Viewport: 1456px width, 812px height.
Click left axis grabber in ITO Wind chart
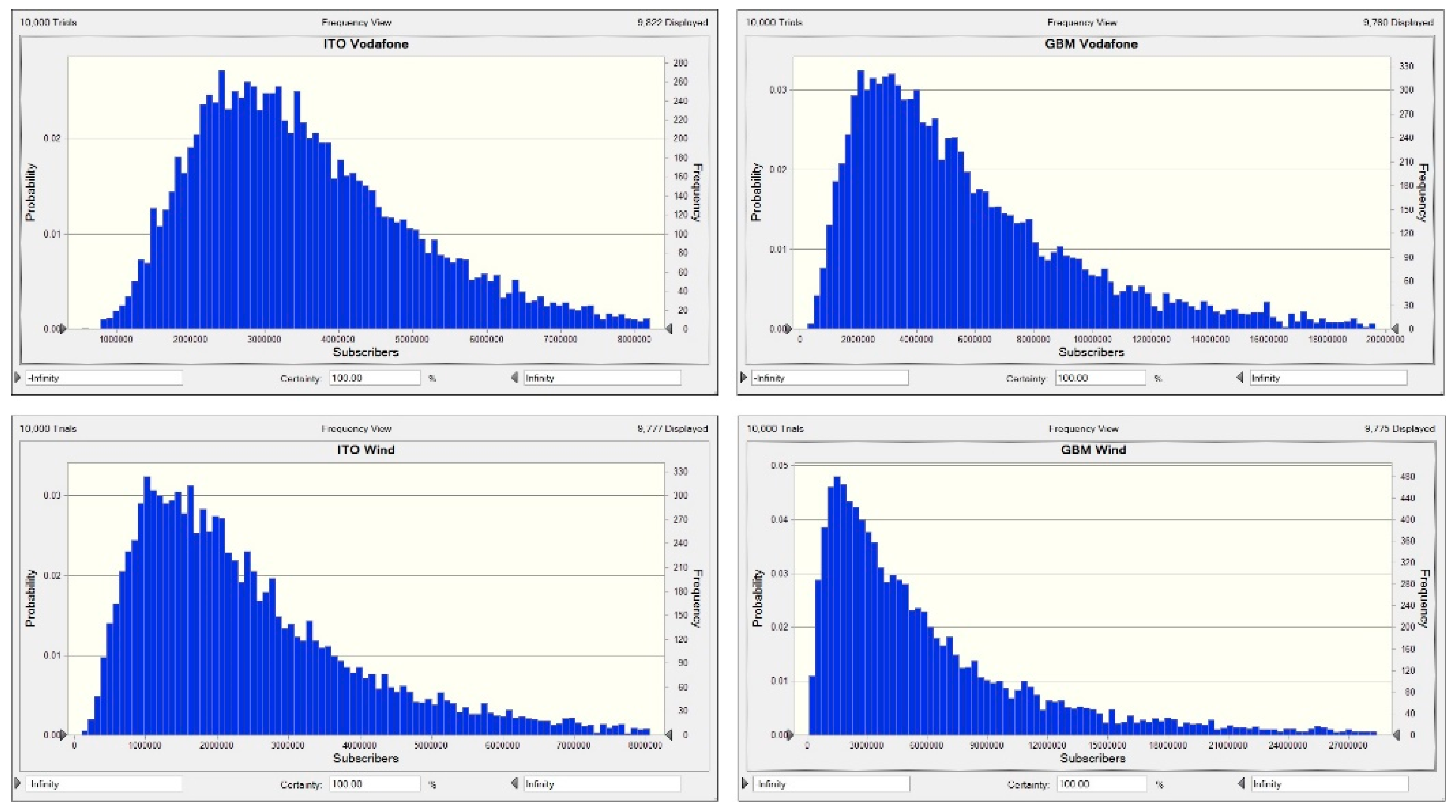tap(62, 735)
